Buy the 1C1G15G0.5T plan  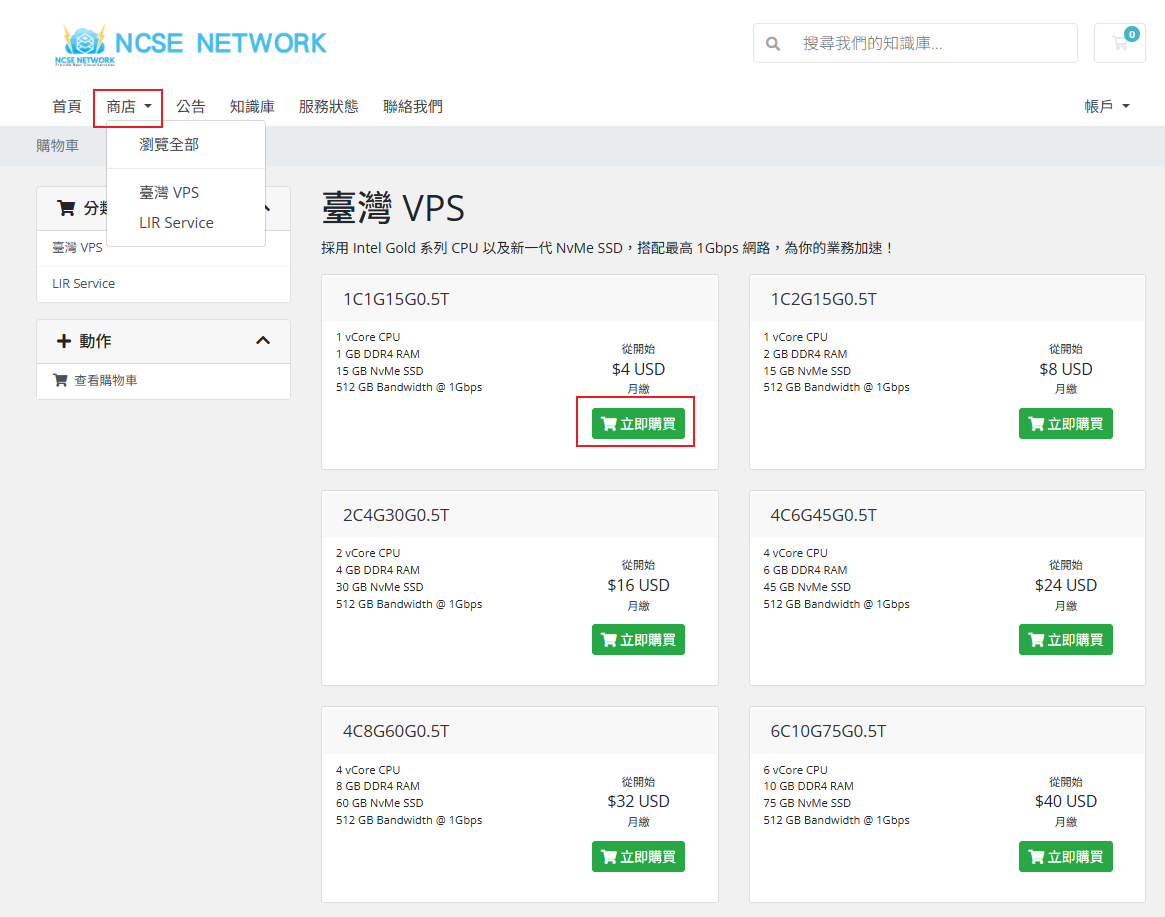[637, 424]
